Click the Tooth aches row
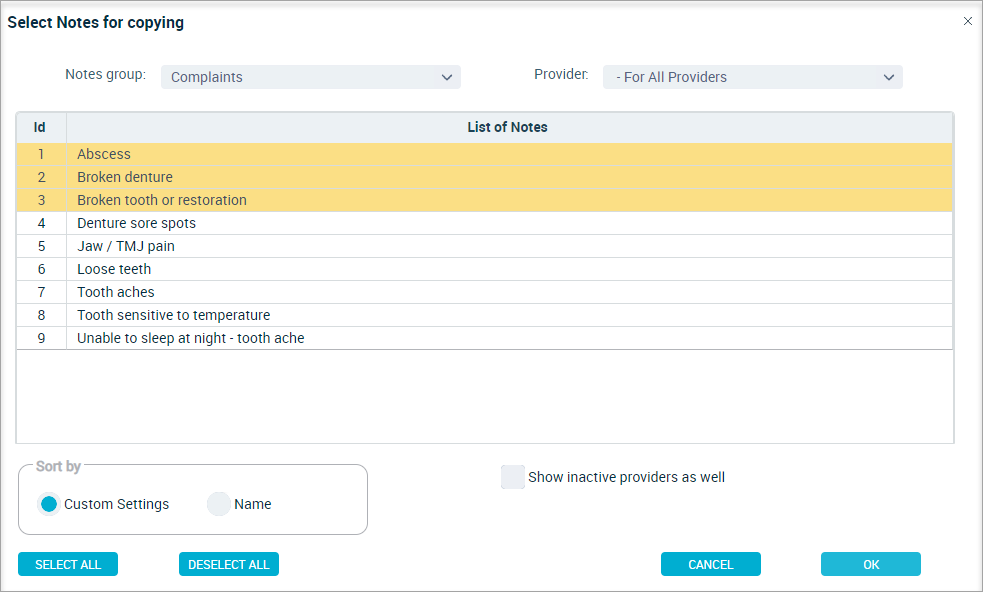This screenshot has width=983, height=592. point(484,292)
